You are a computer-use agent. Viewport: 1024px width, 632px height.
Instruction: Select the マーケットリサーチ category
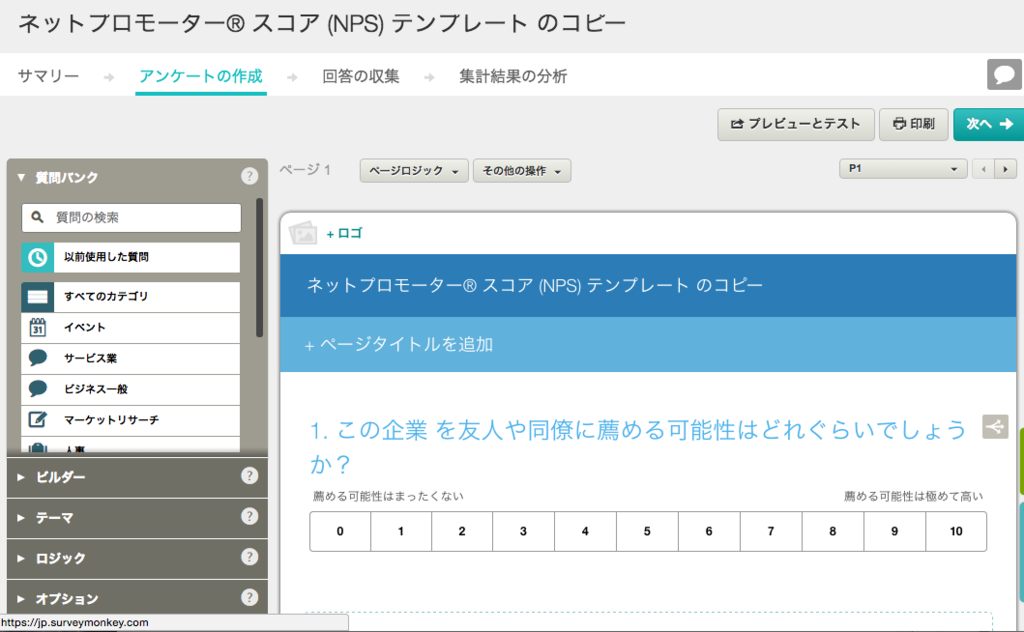tap(131, 420)
